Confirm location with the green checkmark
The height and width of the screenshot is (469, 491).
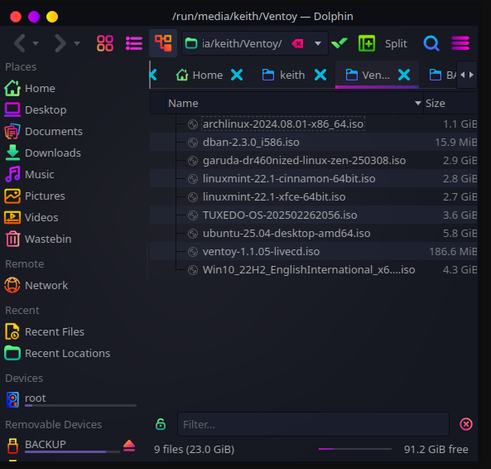pyautogui.click(x=339, y=43)
